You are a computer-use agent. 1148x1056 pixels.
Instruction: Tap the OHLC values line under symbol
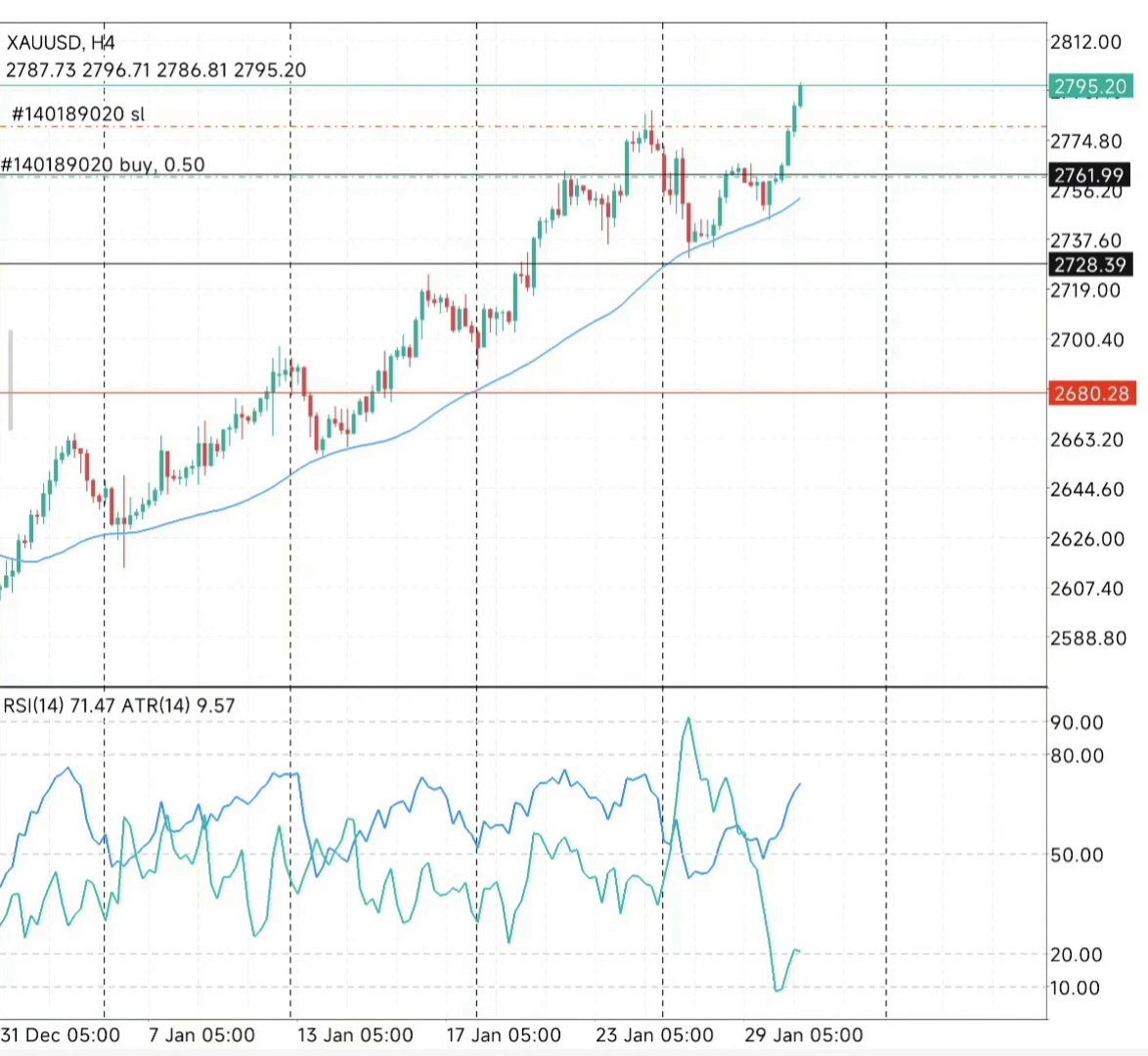click(155, 70)
